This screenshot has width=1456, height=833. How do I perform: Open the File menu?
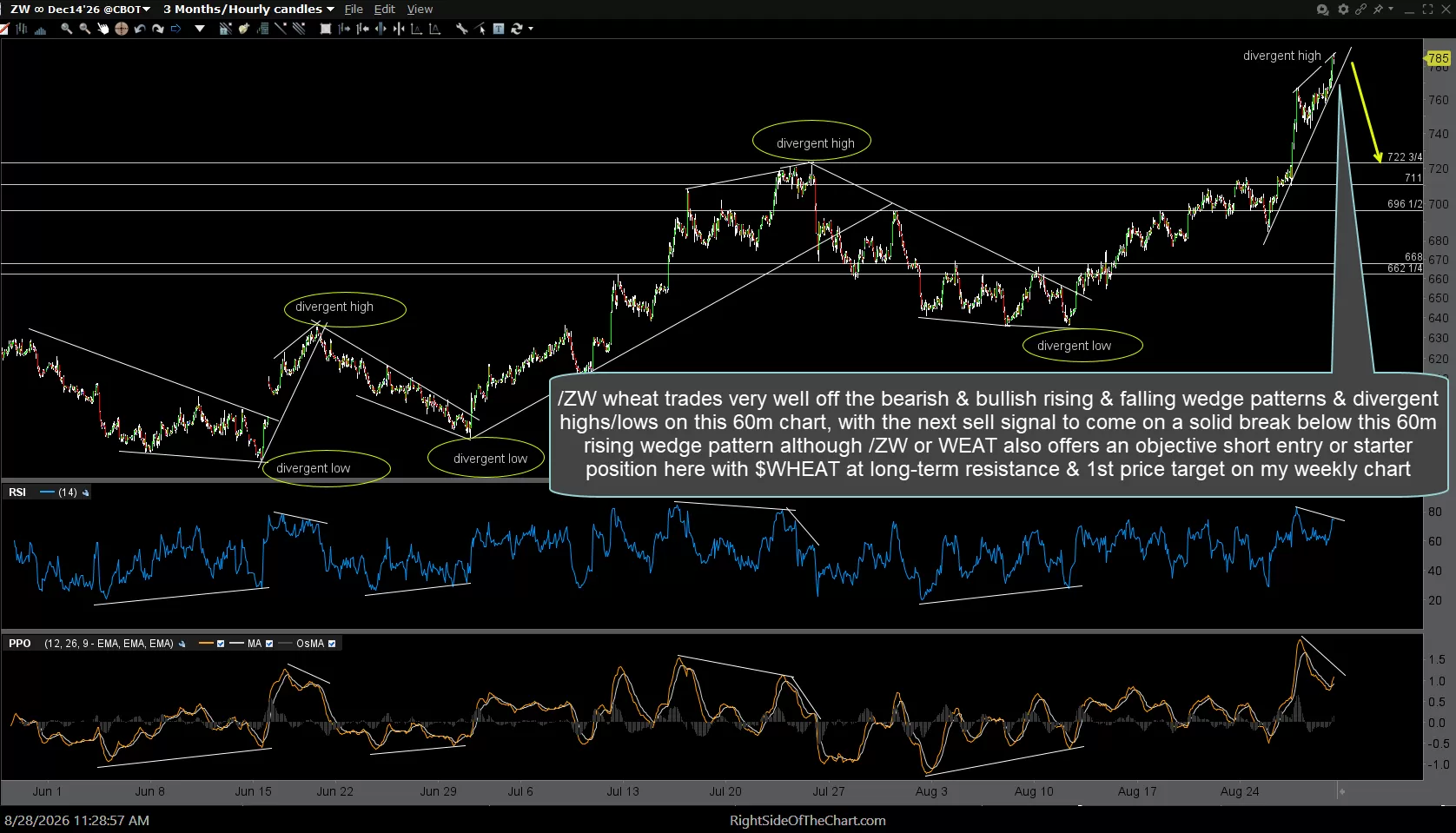click(354, 10)
